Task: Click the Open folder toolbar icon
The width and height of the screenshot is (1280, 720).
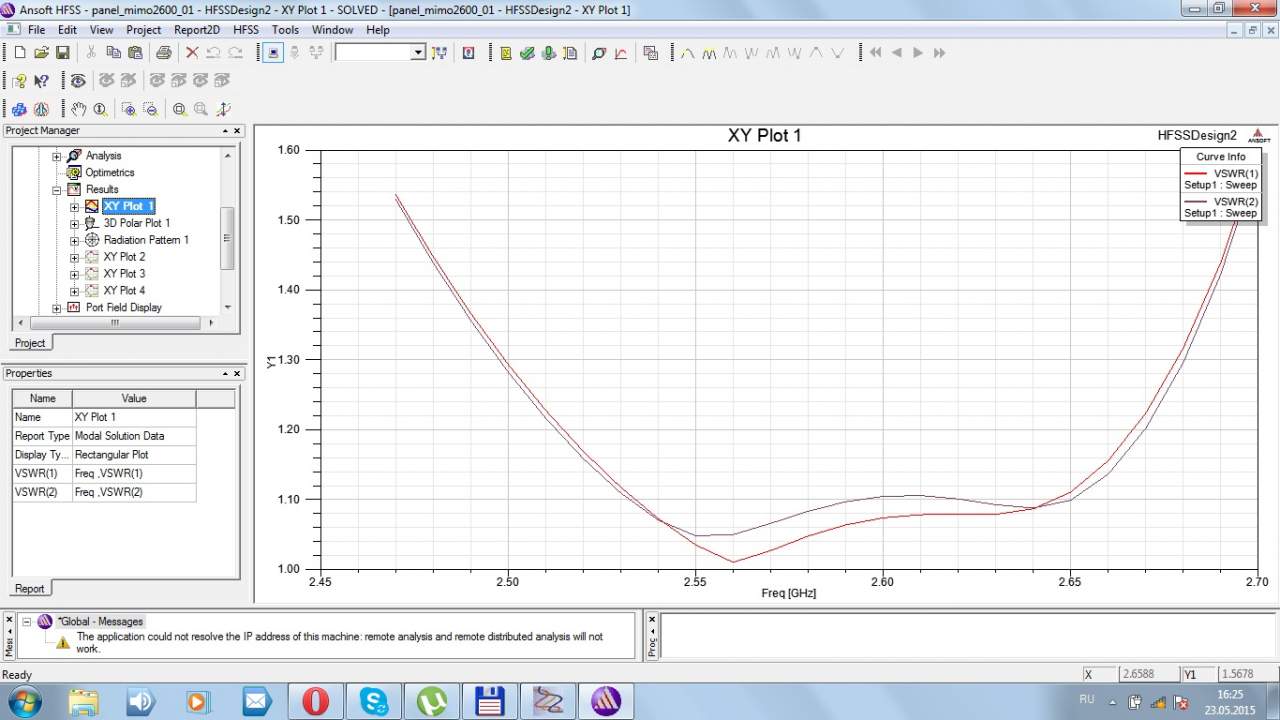Action: 41,53
